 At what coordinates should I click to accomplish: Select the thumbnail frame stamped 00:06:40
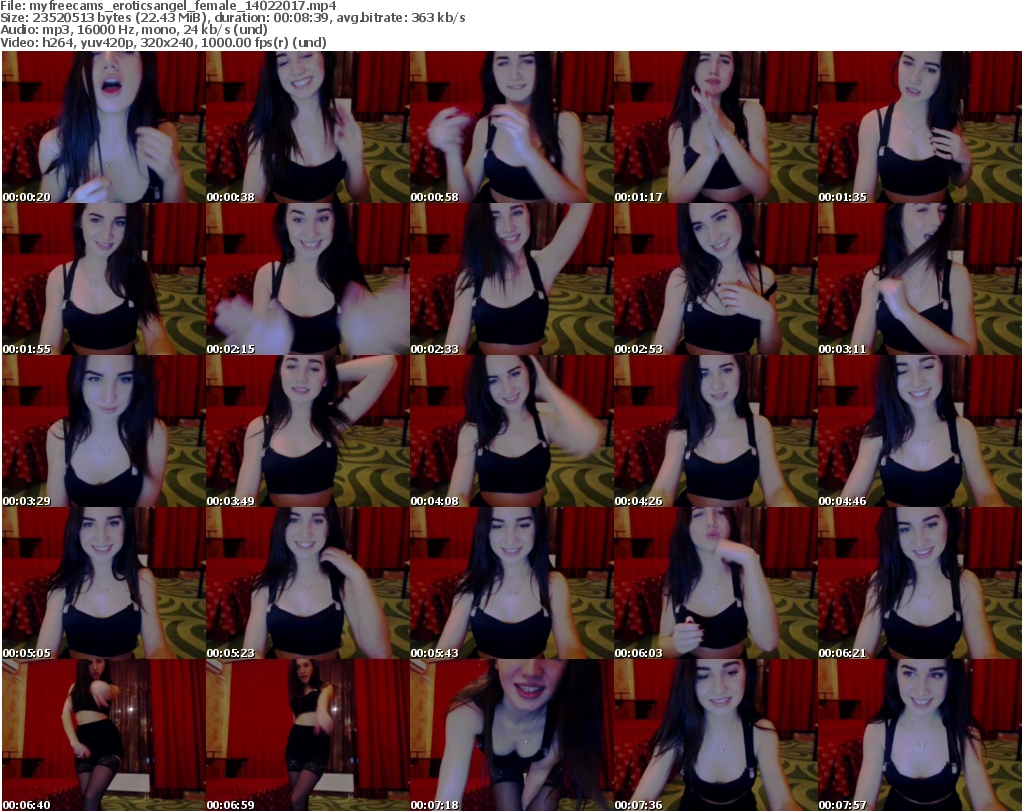point(104,735)
